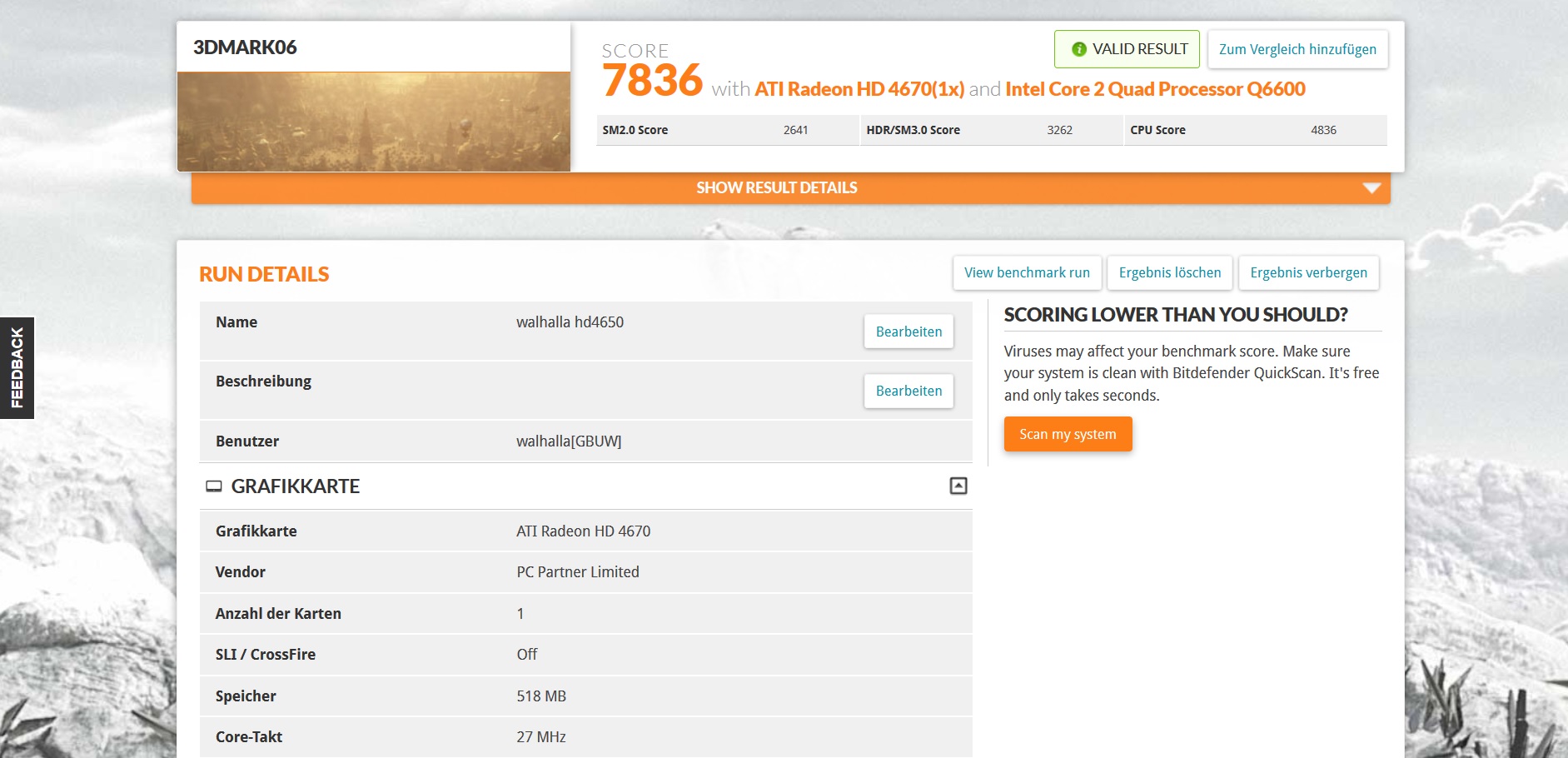Click the VALID RESULT button
Screen dimensions: 1568x758
(x=1127, y=49)
